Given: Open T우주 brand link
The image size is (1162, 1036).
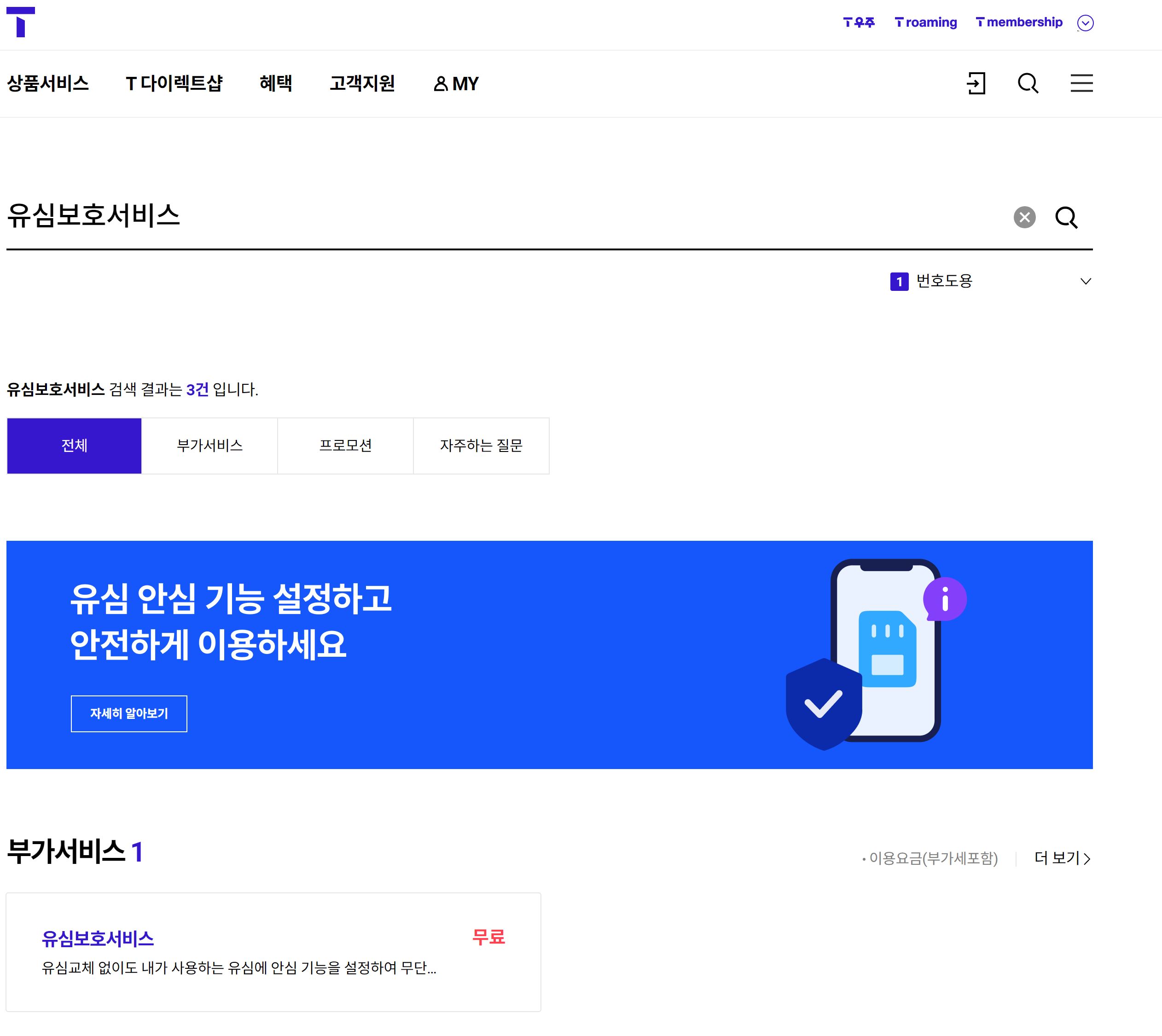Looking at the screenshot, I should tap(859, 22).
